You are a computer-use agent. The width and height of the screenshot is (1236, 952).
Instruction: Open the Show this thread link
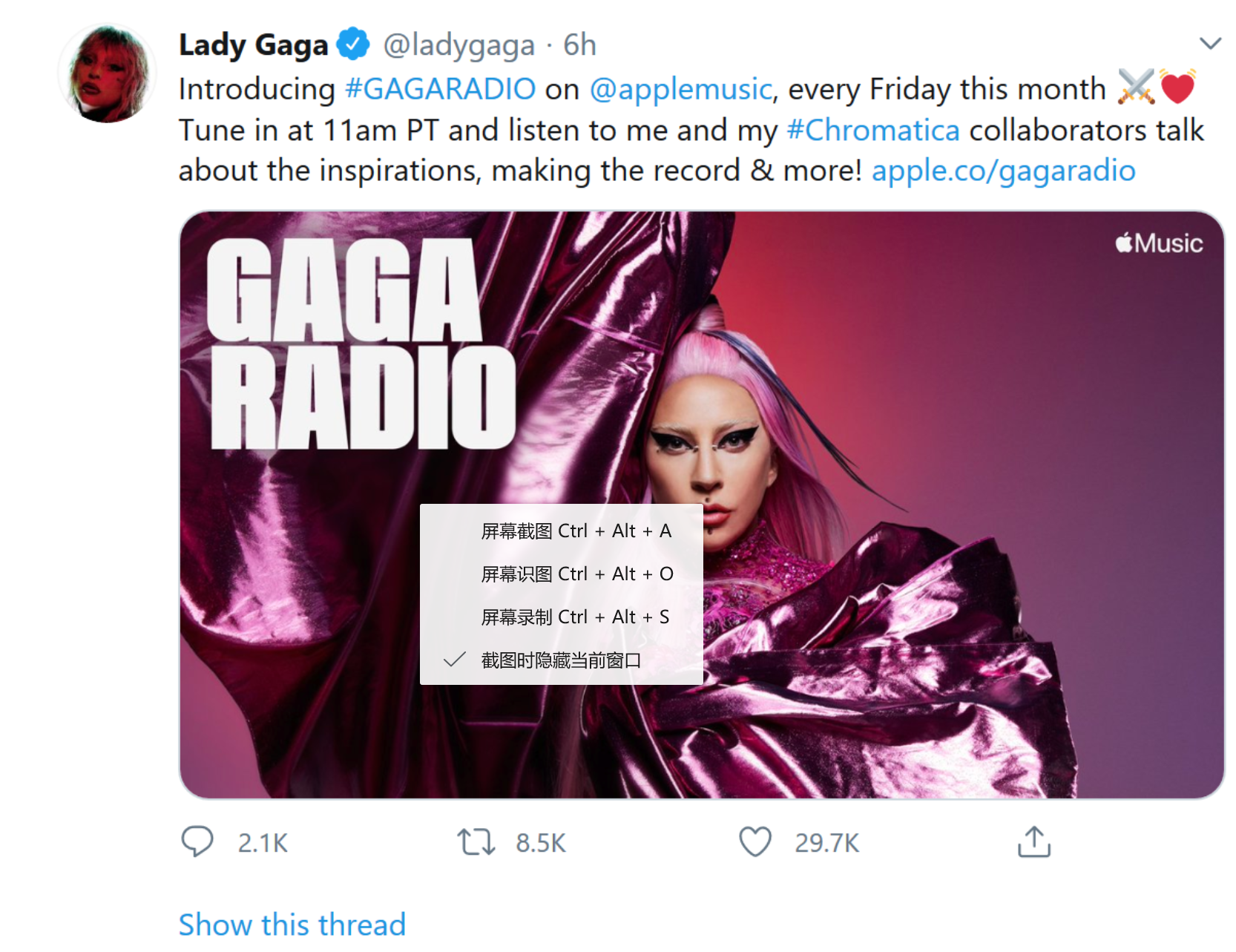(x=292, y=925)
